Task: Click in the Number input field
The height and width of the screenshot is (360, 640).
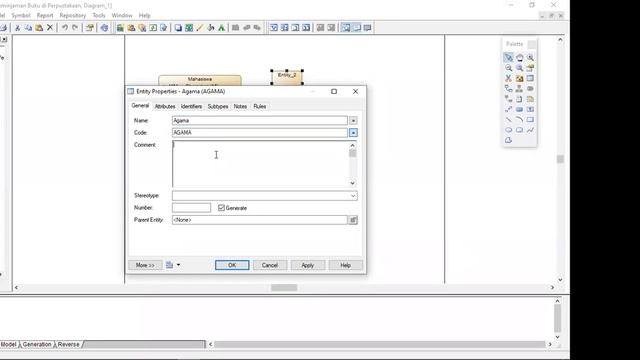Action: pos(191,208)
